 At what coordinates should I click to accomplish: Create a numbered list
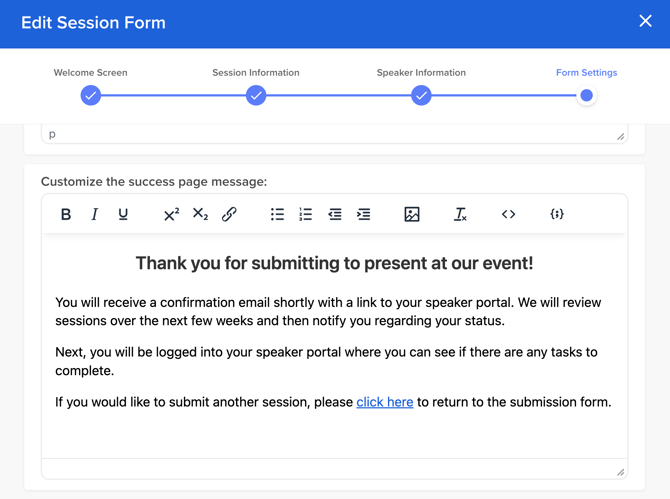[x=306, y=214]
